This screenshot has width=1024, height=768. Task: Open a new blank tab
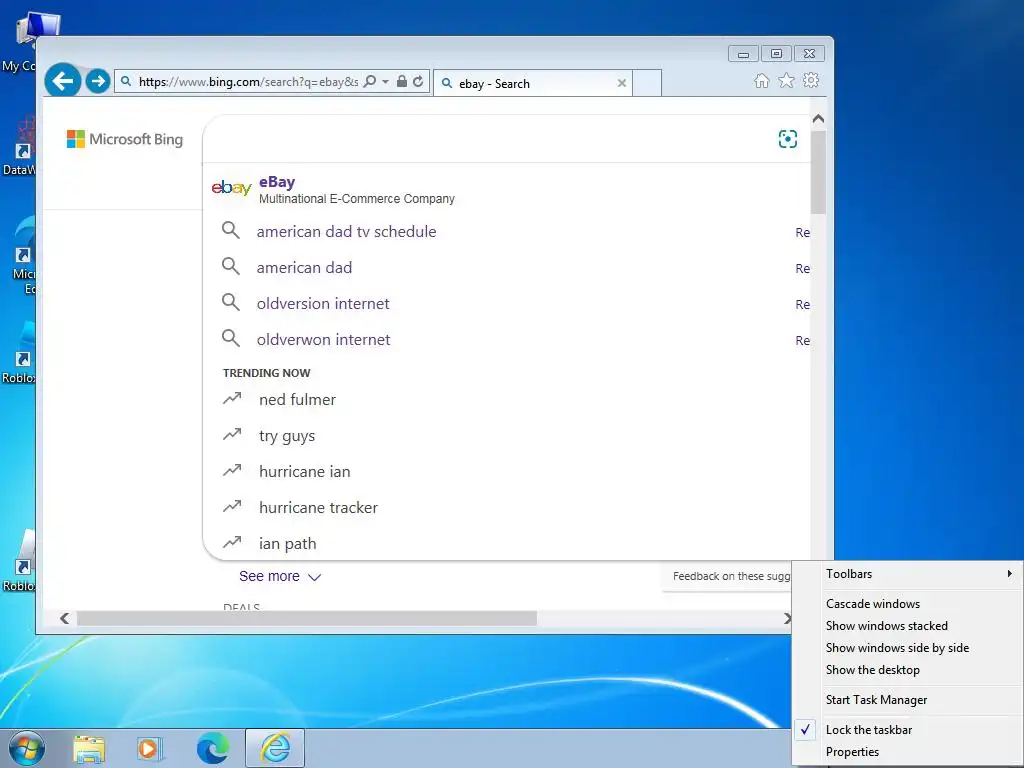tap(647, 83)
